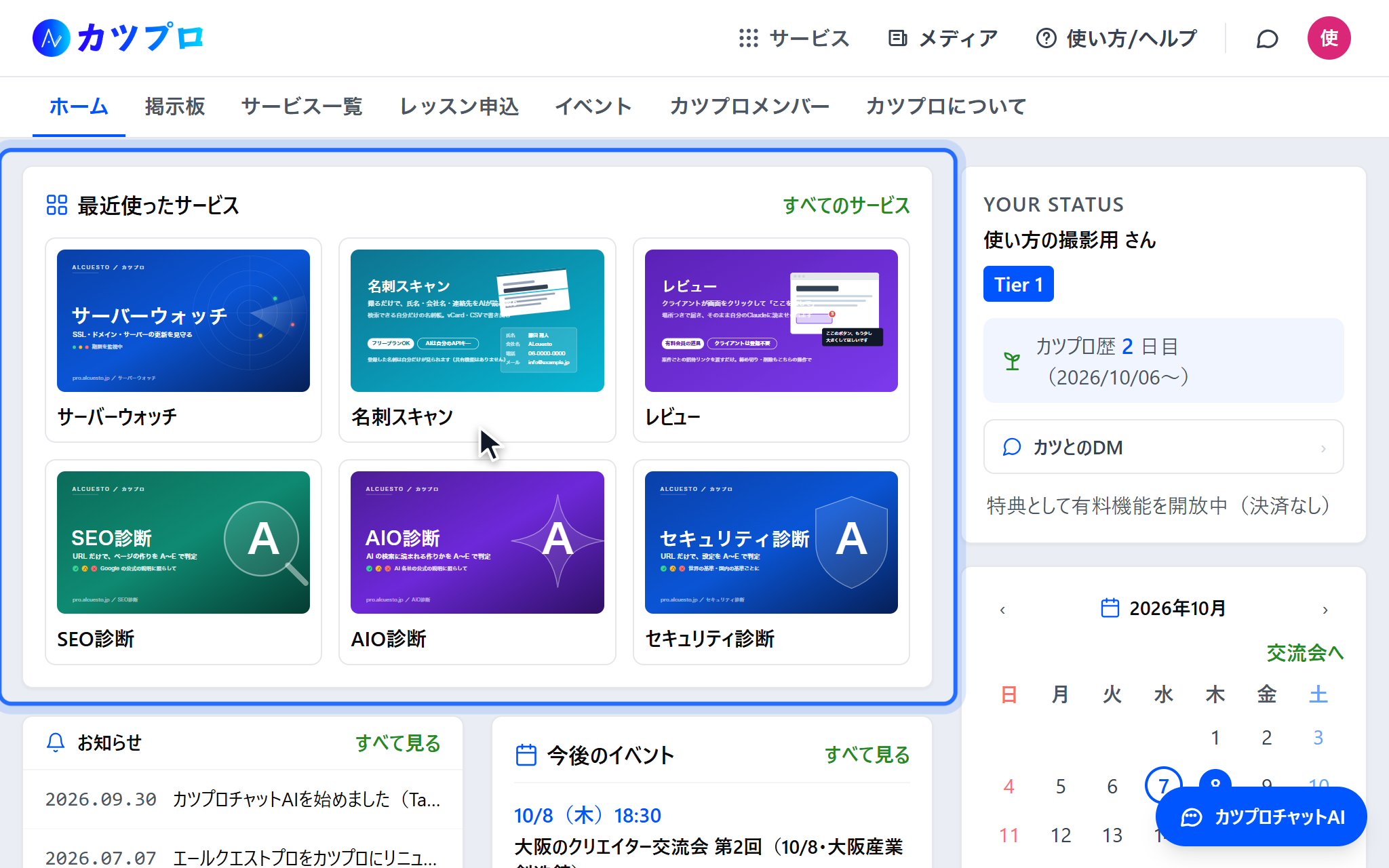This screenshot has height=868, width=1389.
Task: Open the すべてのサービス link
Action: 846,205
